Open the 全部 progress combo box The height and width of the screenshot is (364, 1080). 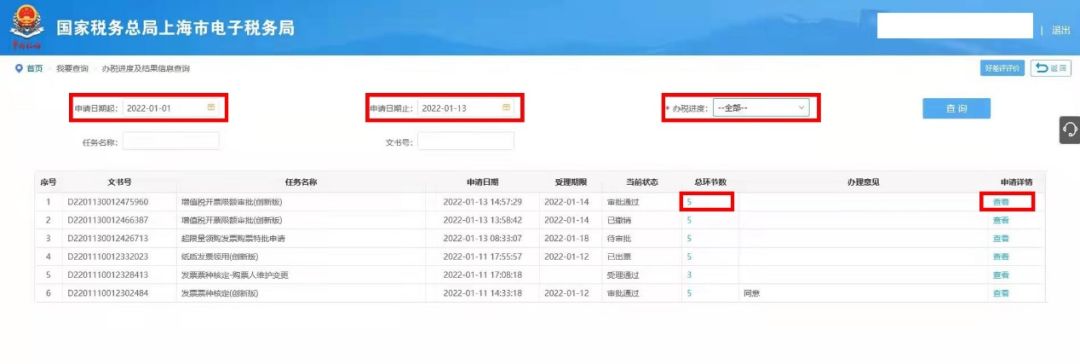click(761, 108)
